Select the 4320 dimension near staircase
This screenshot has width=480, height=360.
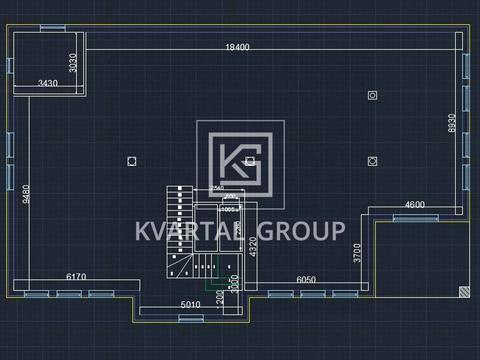253,247
